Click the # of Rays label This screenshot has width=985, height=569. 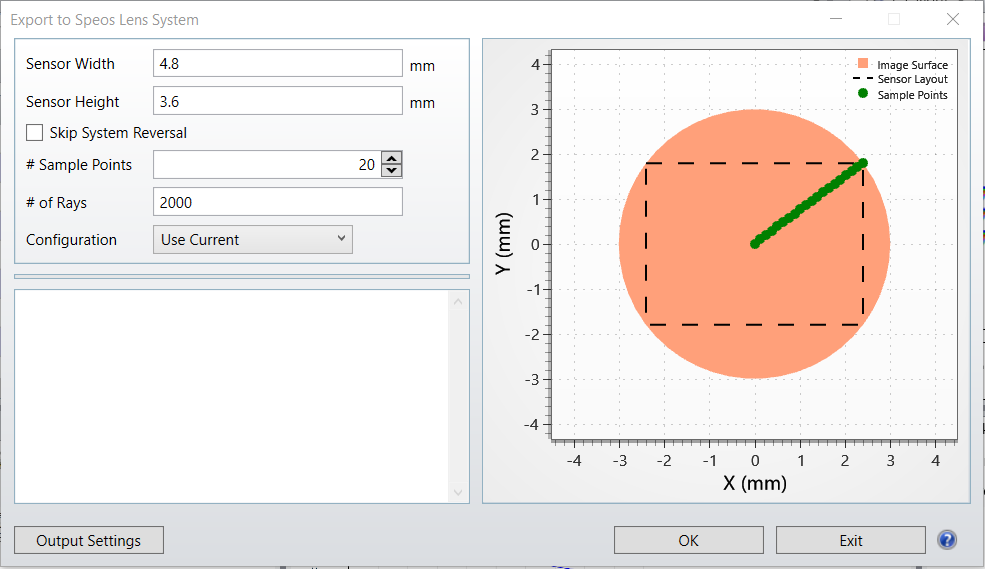tap(57, 203)
